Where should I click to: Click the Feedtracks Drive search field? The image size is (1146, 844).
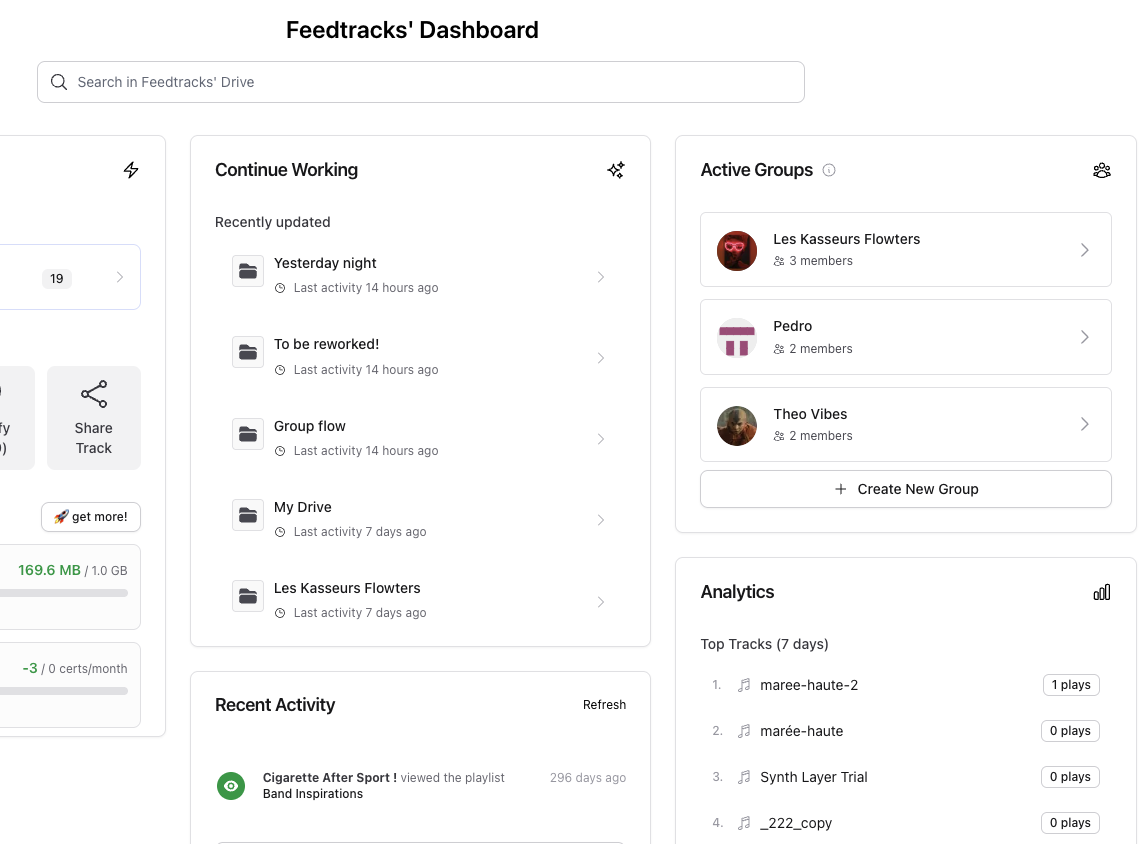[x=420, y=82]
